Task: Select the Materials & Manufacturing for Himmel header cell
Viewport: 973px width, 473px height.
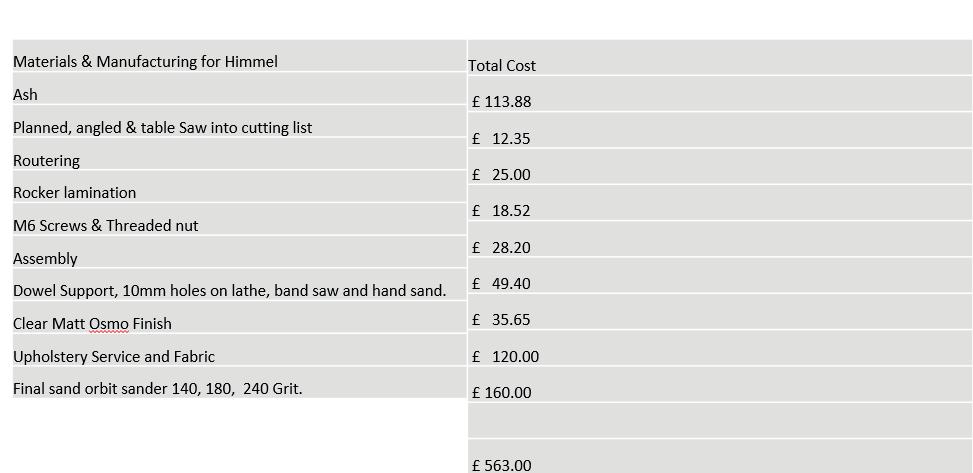Action: [x=240, y=56]
